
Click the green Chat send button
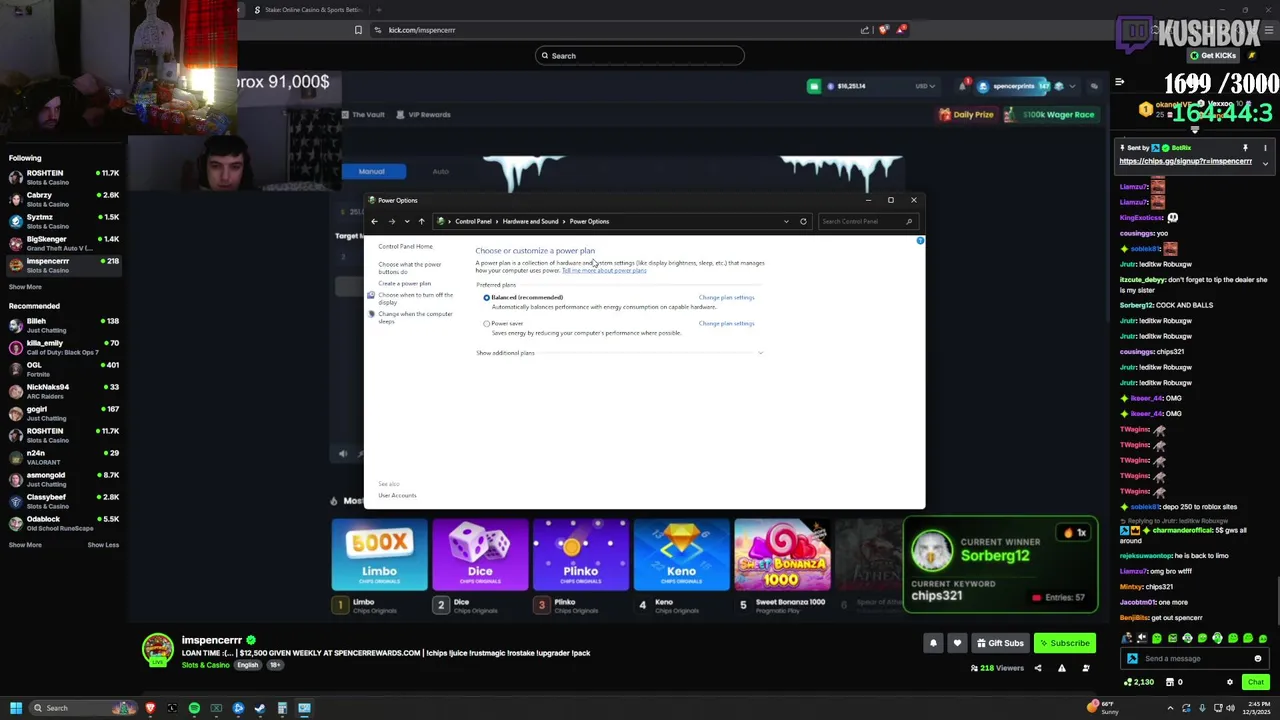(1256, 682)
